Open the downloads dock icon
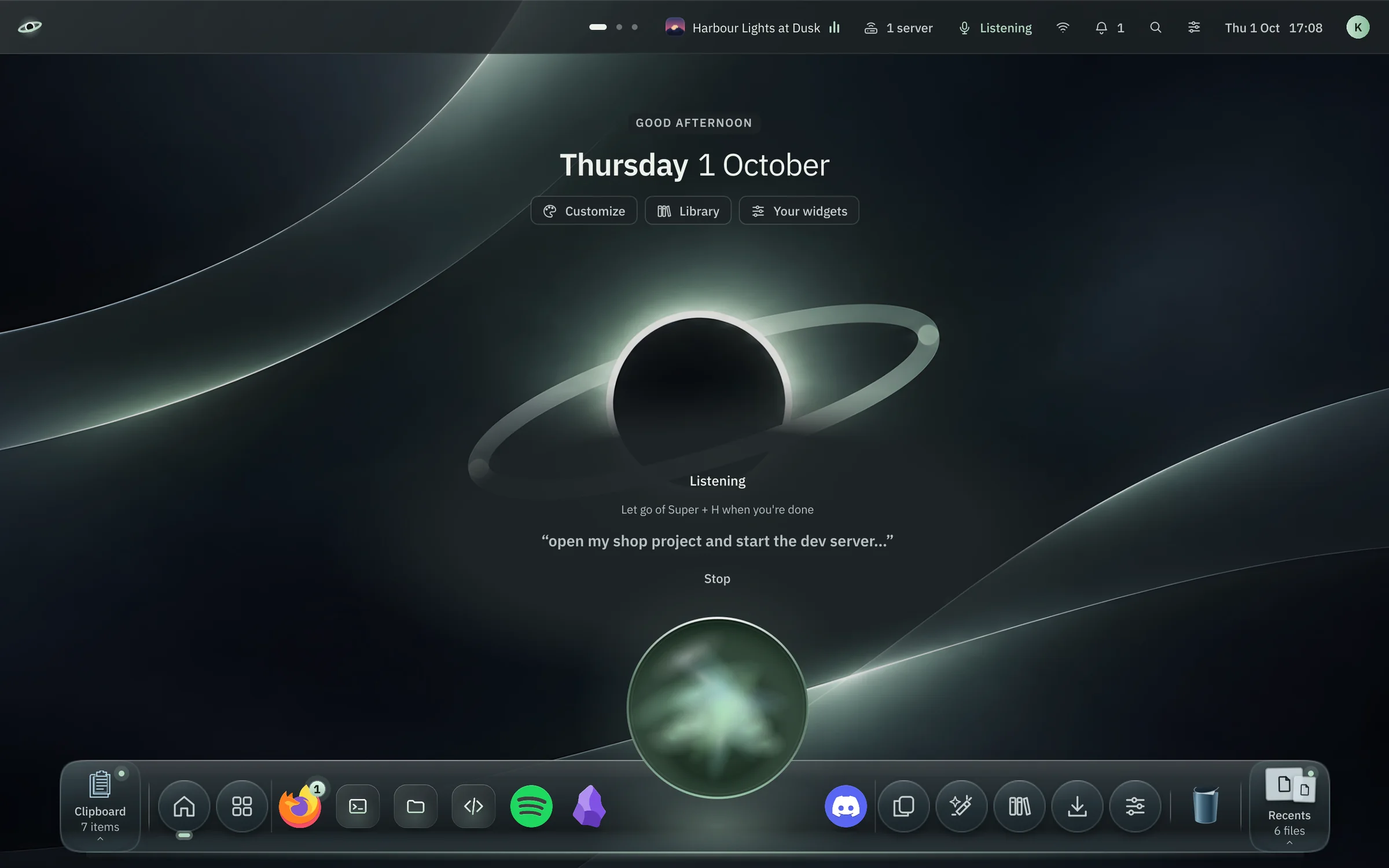 point(1077,806)
